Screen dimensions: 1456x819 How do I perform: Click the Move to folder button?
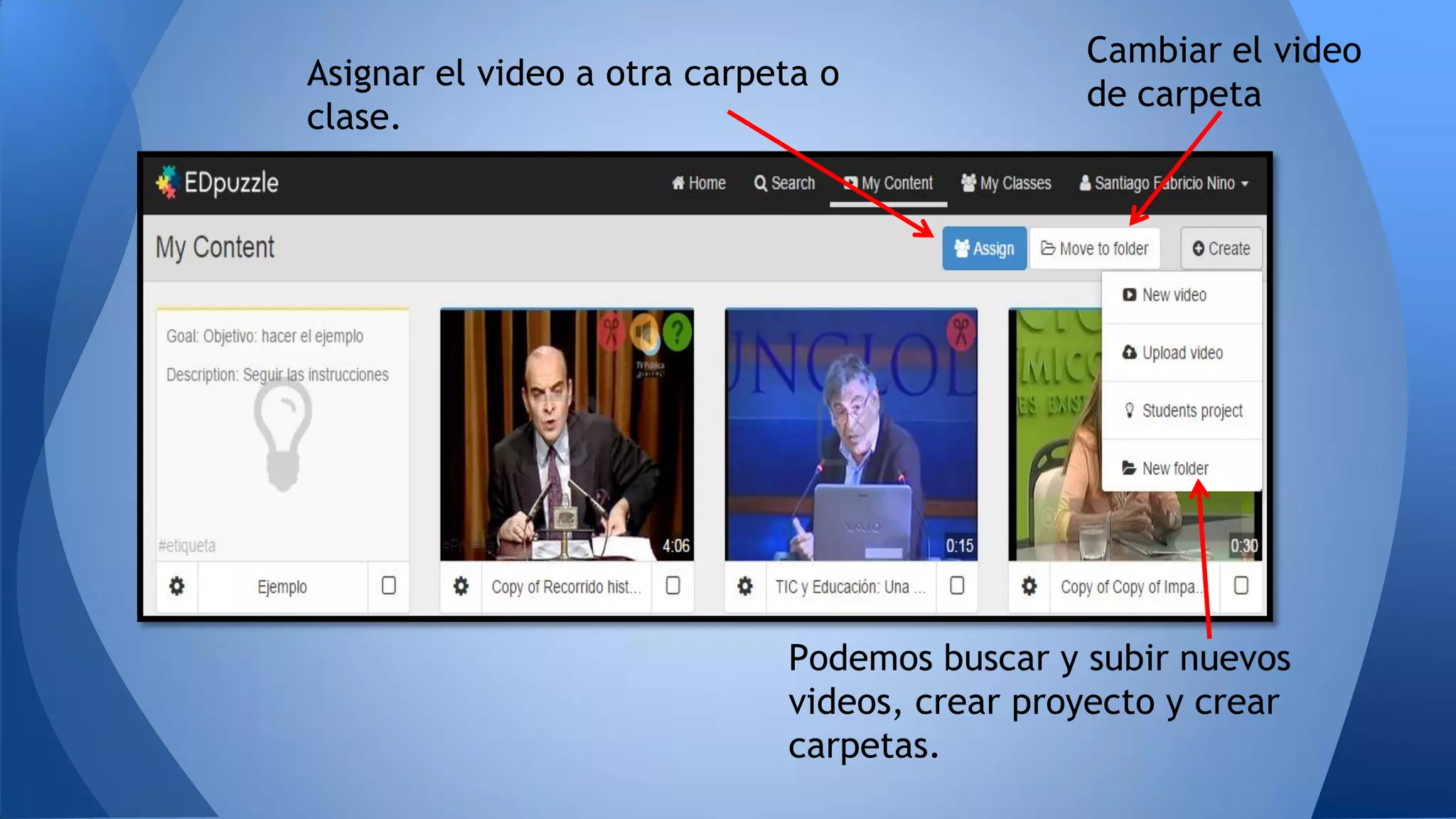pos(1095,248)
